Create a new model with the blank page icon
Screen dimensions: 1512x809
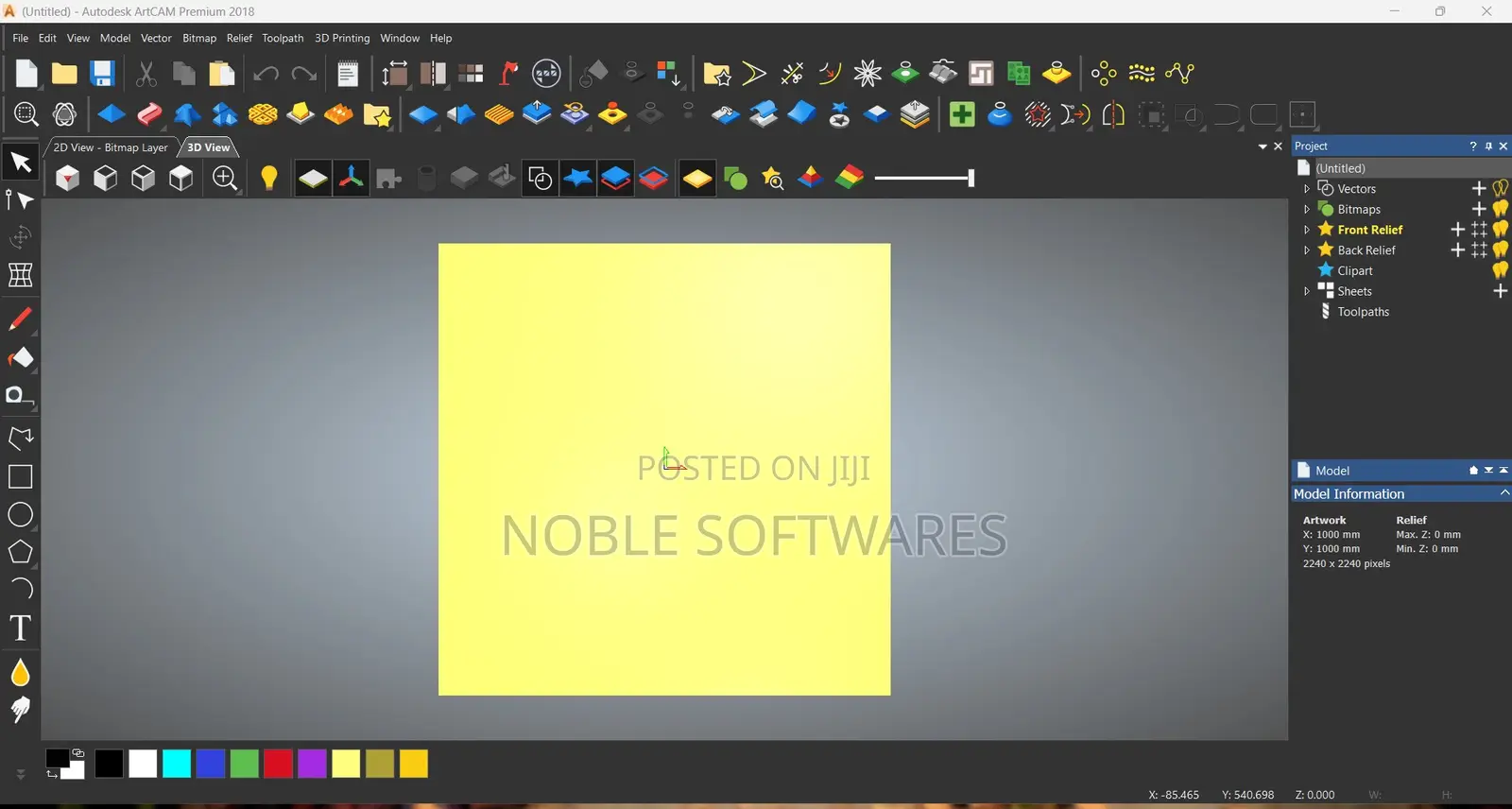click(26, 73)
